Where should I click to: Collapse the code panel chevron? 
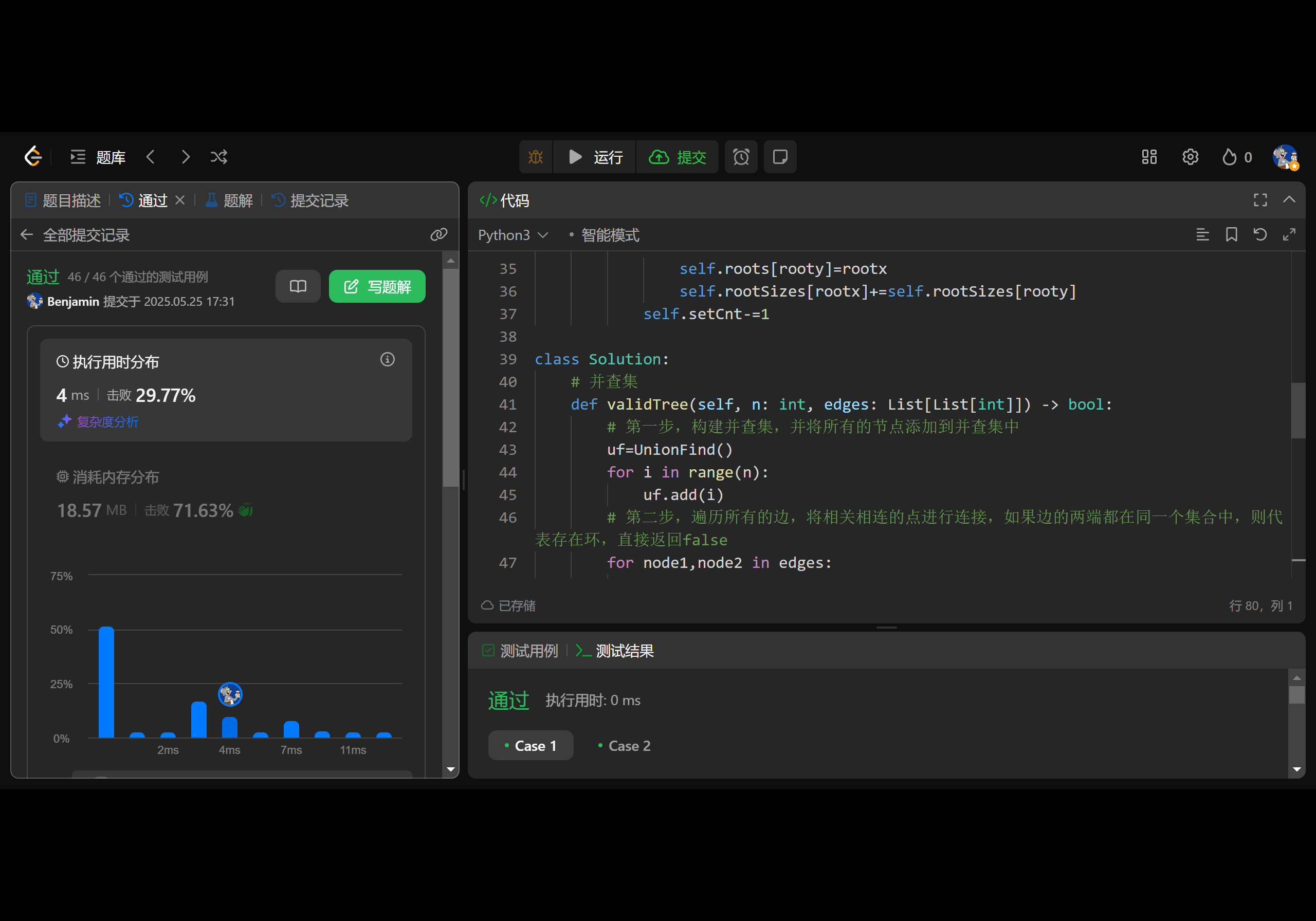(1289, 200)
